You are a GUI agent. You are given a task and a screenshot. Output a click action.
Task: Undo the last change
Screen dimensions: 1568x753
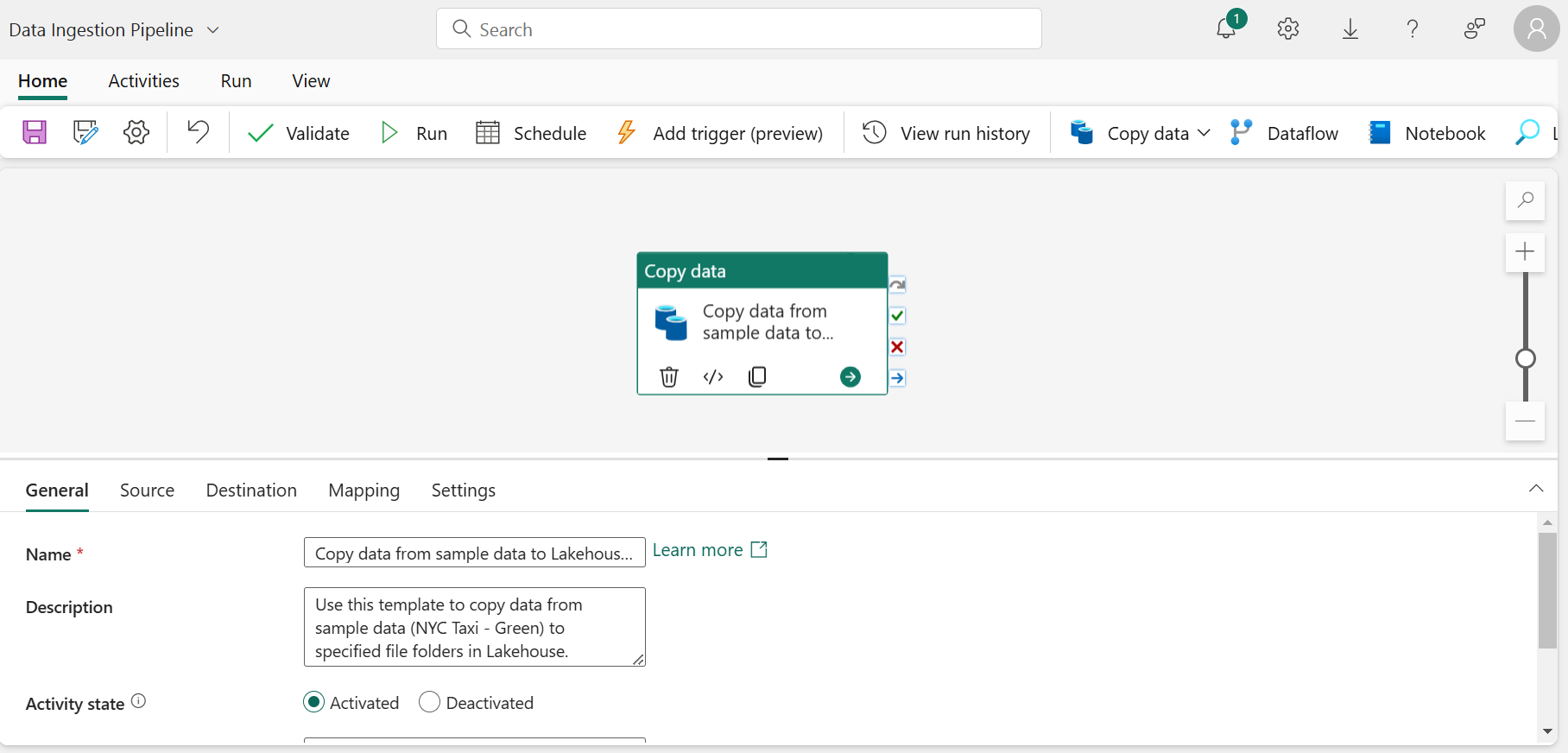pos(198,132)
